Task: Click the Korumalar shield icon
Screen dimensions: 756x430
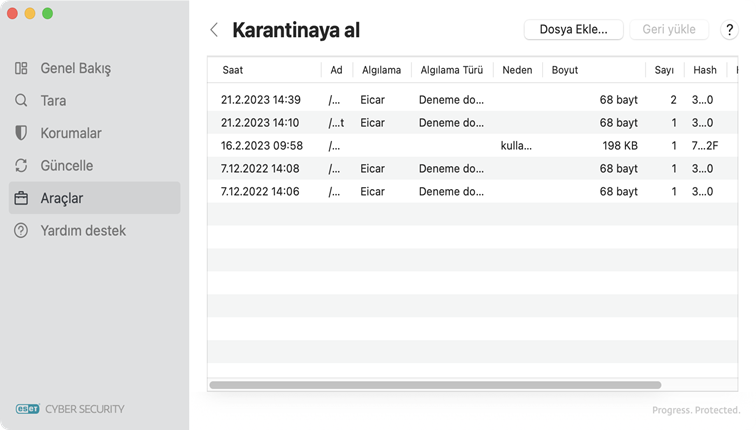Action: (21, 133)
